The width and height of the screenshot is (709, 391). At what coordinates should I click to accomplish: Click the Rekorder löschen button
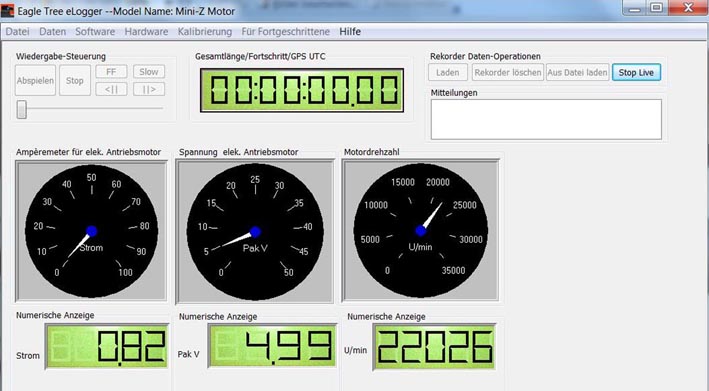508,72
